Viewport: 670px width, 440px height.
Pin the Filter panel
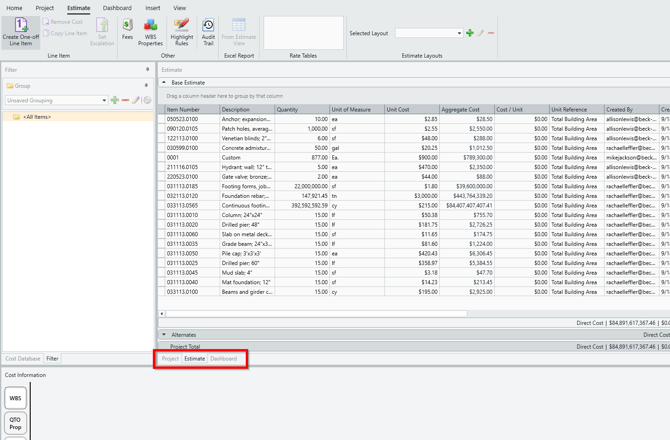pos(147,69)
